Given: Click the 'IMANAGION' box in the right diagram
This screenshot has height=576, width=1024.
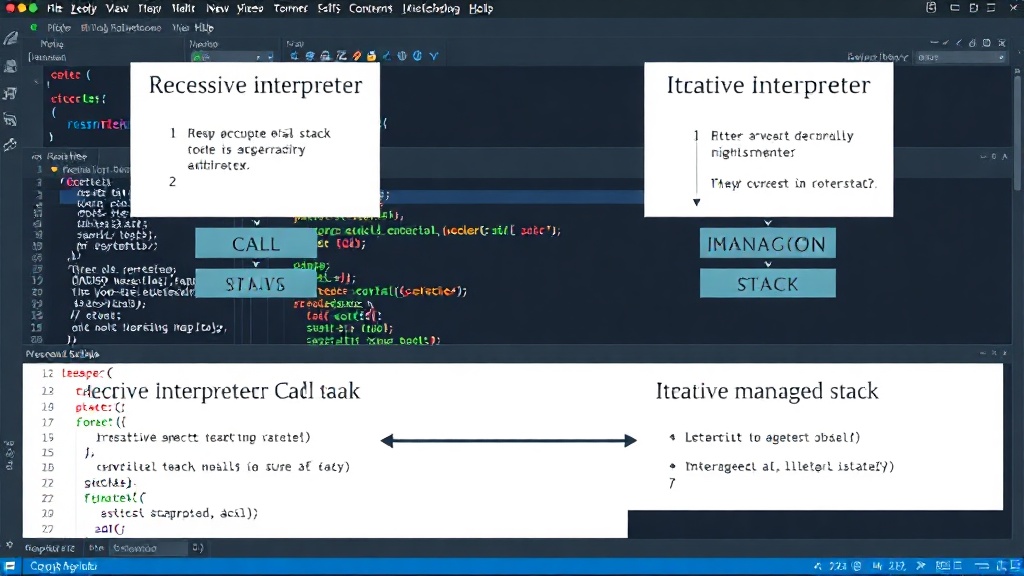Looking at the screenshot, I should pos(767,244).
